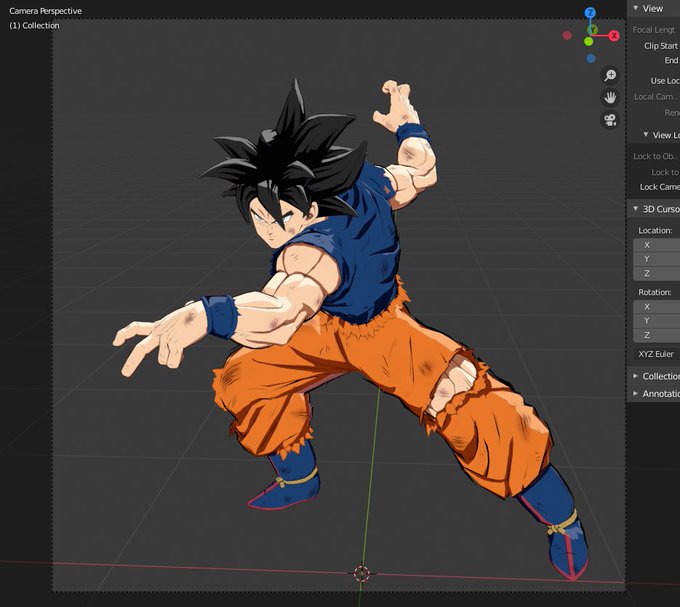
Task: Click the 3D cursor at the origin
Action: [x=362, y=573]
